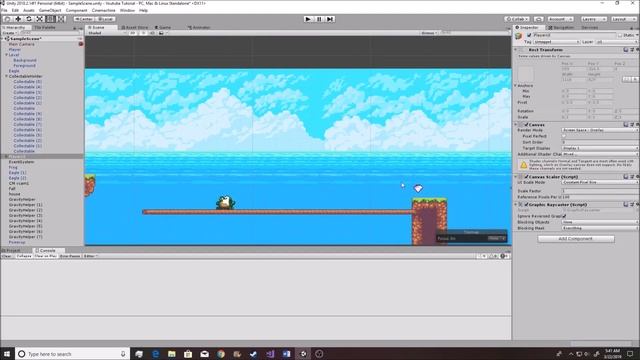
Task: Toggle Ignore Reversed Graphics checkbox
Action: [564, 216]
